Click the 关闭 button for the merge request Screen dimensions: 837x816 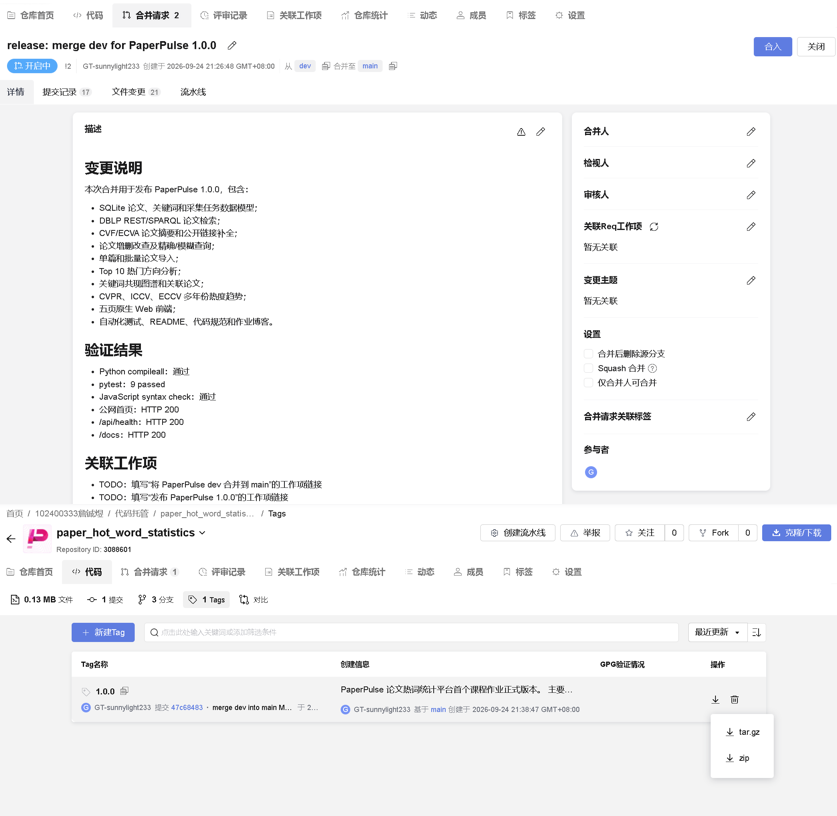(x=816, y=47)
